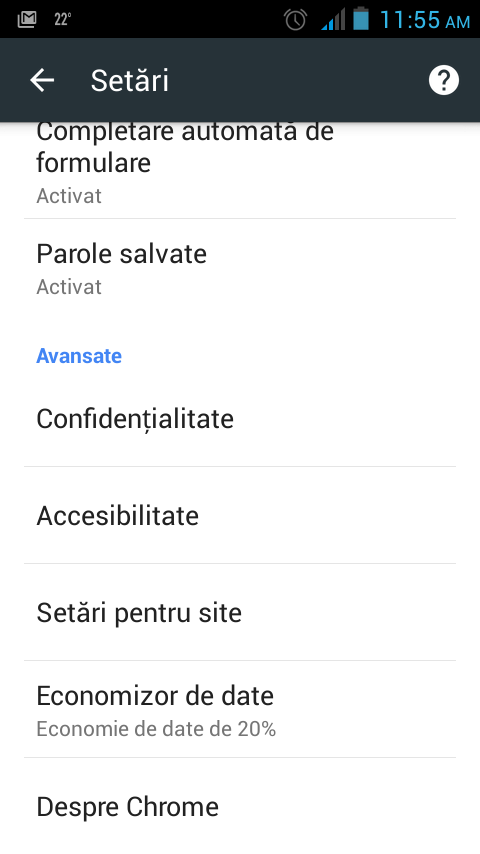This screenshot has width=480, height=854.
Task: Tap the alarm clock status icon
Action: [295, 20]
